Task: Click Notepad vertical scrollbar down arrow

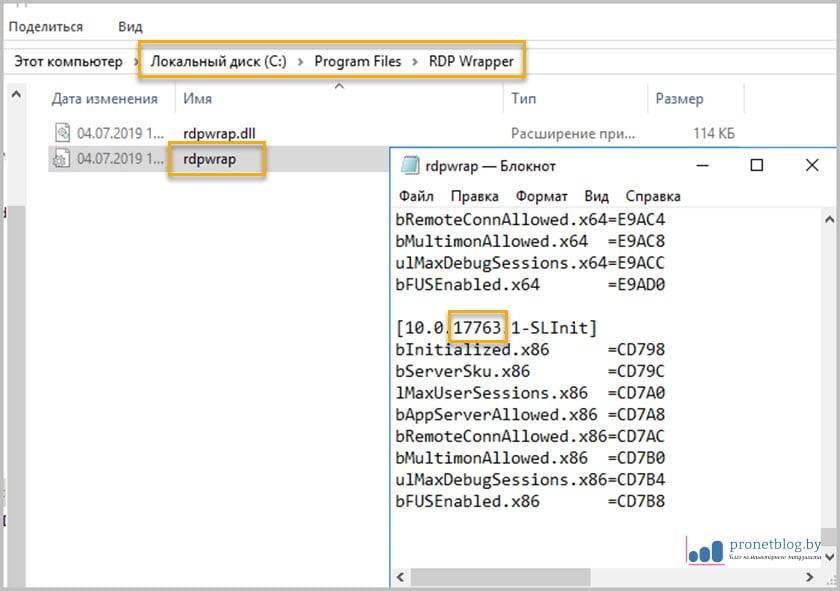Action: point(829,557)
